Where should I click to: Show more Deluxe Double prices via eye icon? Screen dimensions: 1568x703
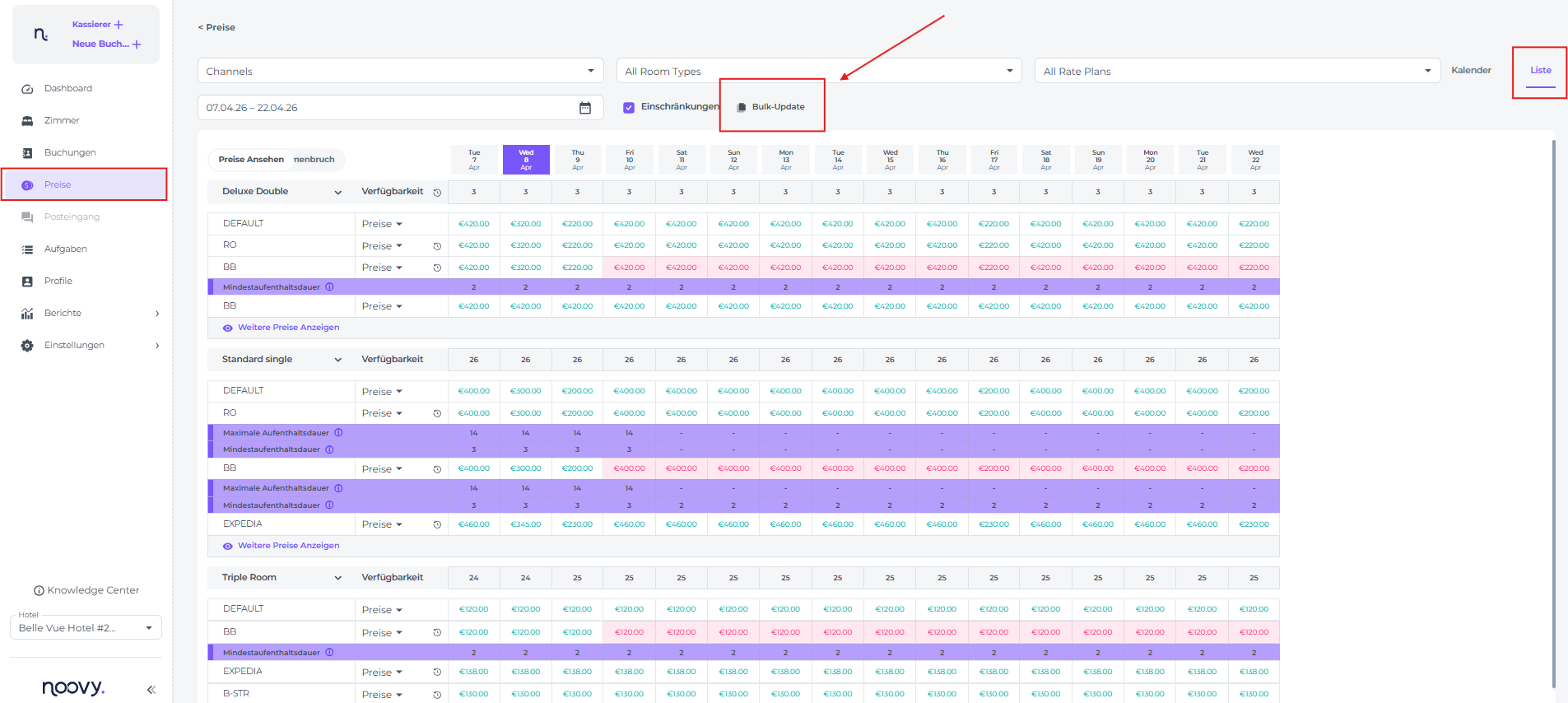click(228, 328)
